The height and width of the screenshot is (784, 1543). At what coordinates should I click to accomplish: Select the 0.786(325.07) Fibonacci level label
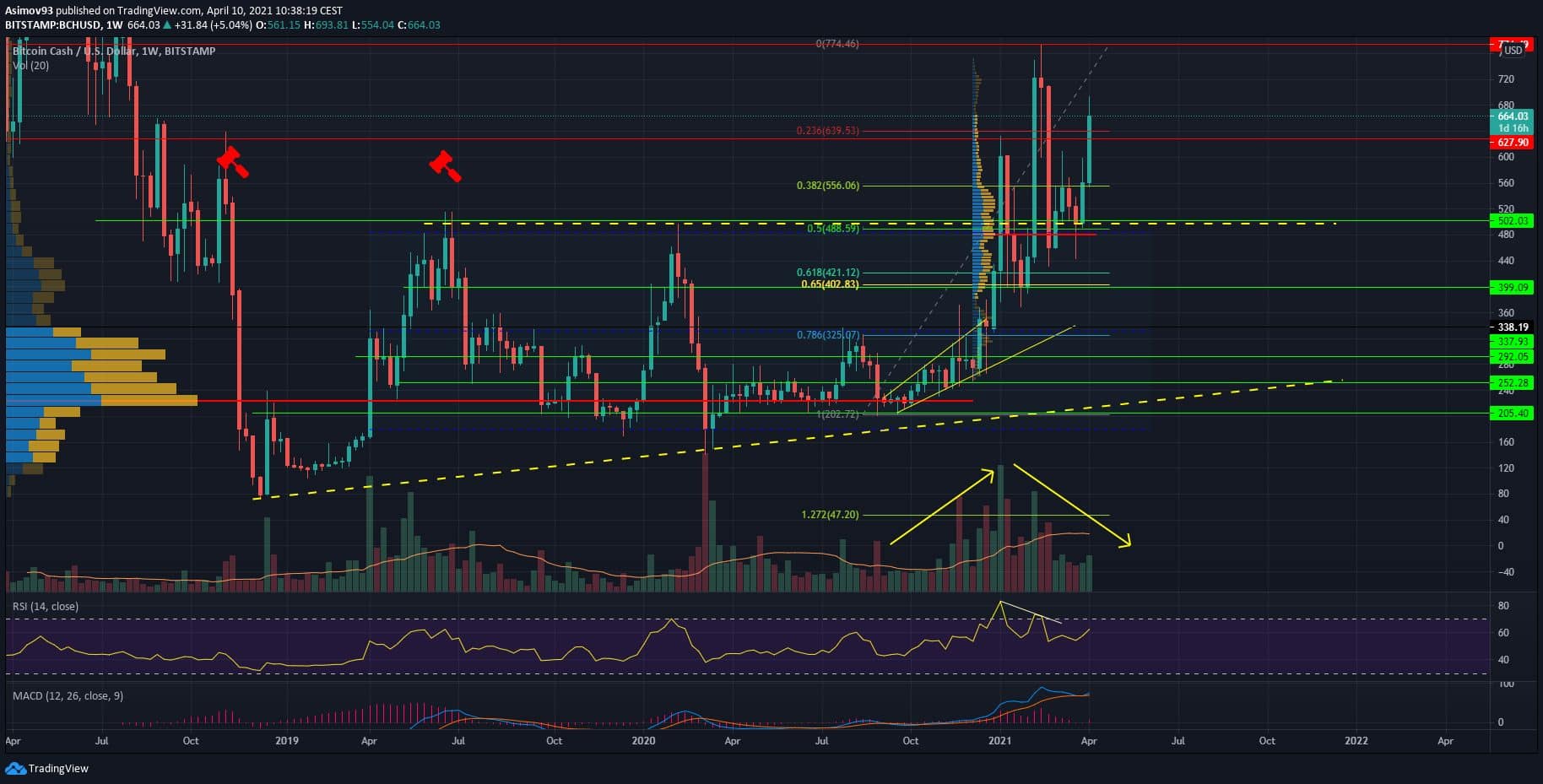(828, 335)
